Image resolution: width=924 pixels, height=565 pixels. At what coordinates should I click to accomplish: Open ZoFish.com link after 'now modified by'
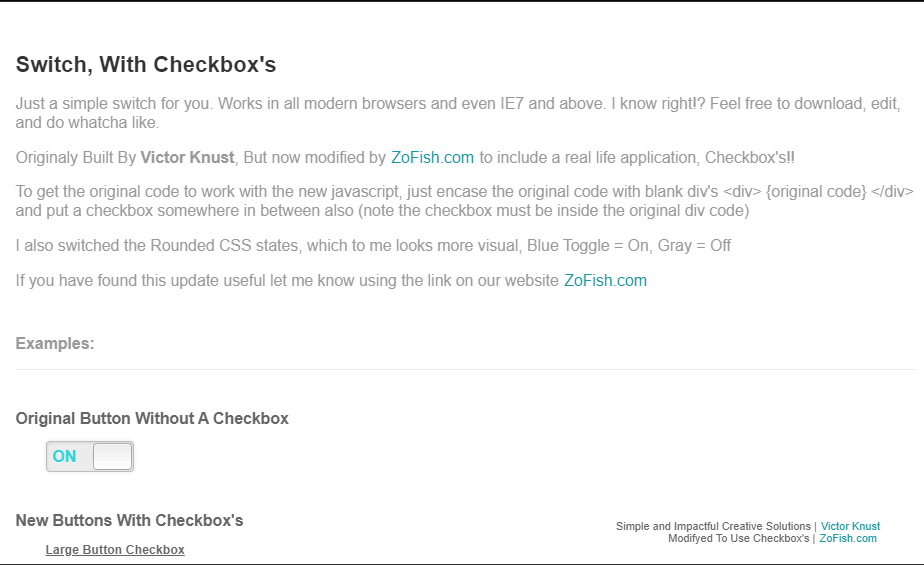[x=433, y=158]
